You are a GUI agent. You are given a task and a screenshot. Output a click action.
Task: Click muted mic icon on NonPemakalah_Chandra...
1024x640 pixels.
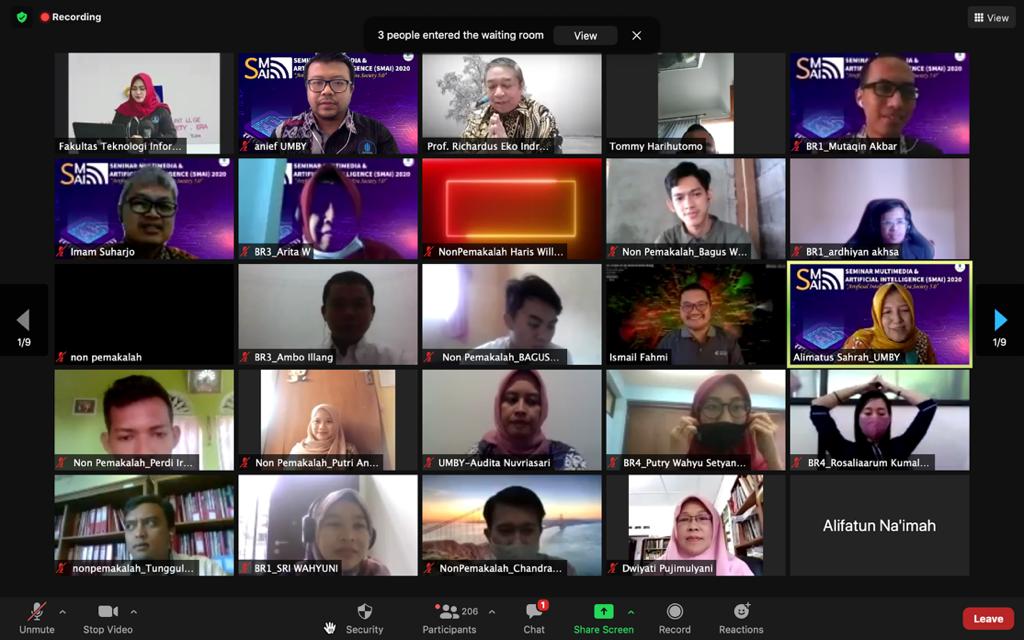click(429, 568)
